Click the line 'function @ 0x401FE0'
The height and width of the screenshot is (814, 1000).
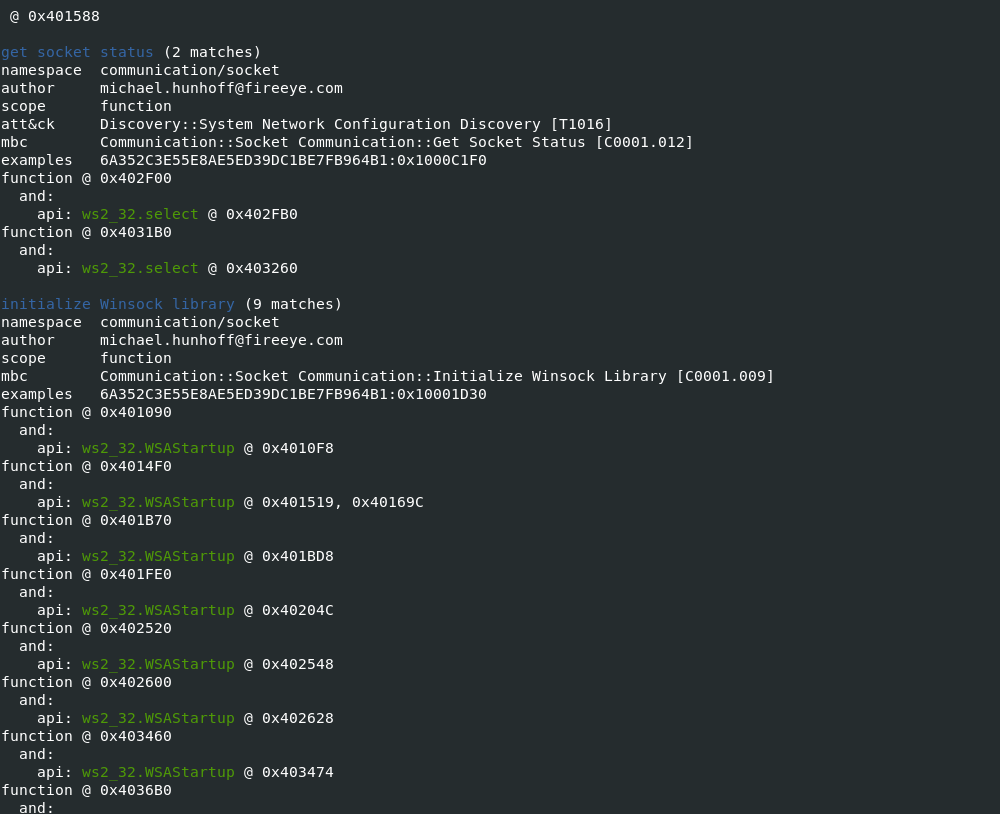point(86,575)
